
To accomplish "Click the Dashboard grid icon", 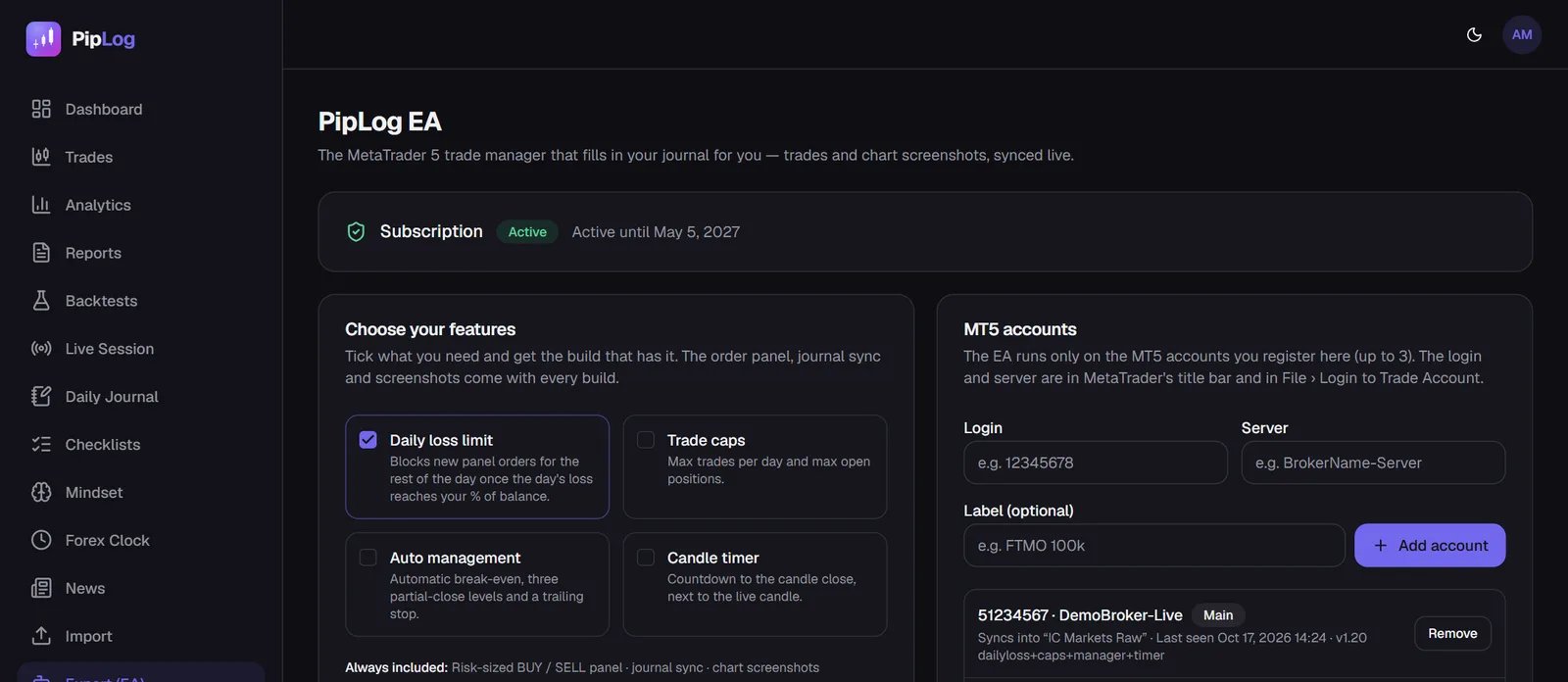I will pos(41,109).
